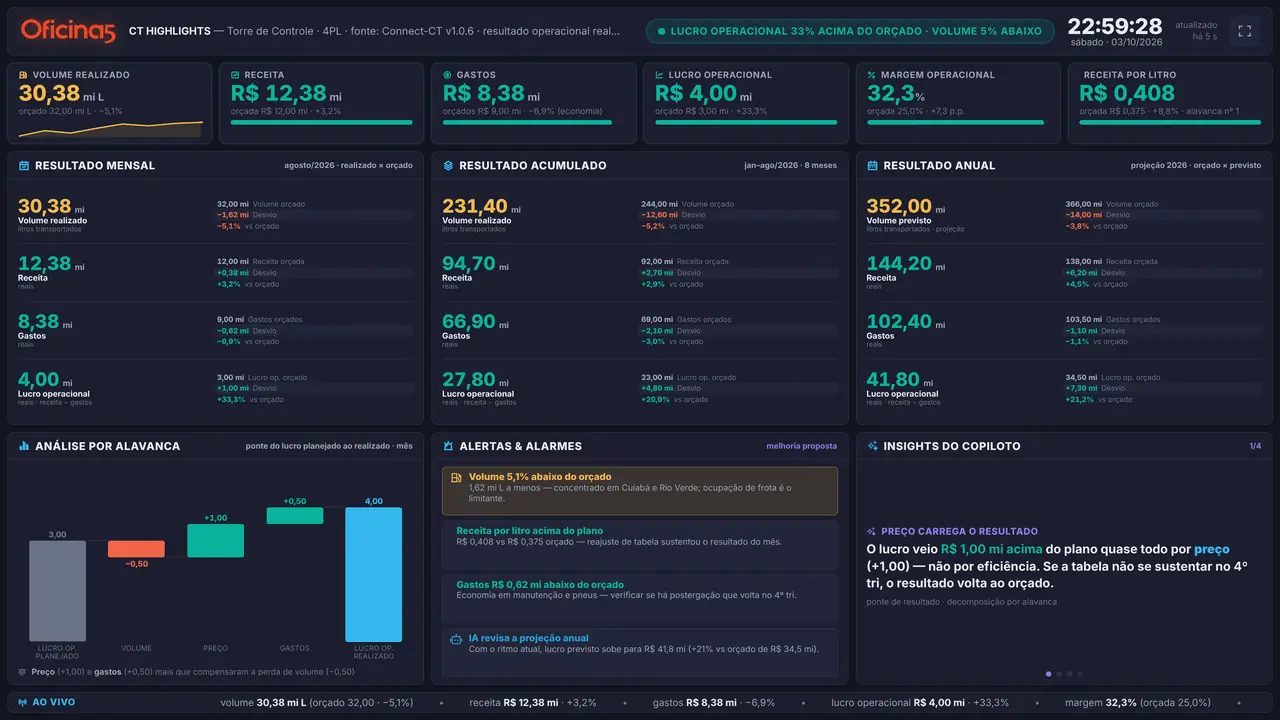Image resolution: width=1280 pixels, height=720 pixels.
Task: Click the green Preço waterfall bar
Action: coord(215,541)
